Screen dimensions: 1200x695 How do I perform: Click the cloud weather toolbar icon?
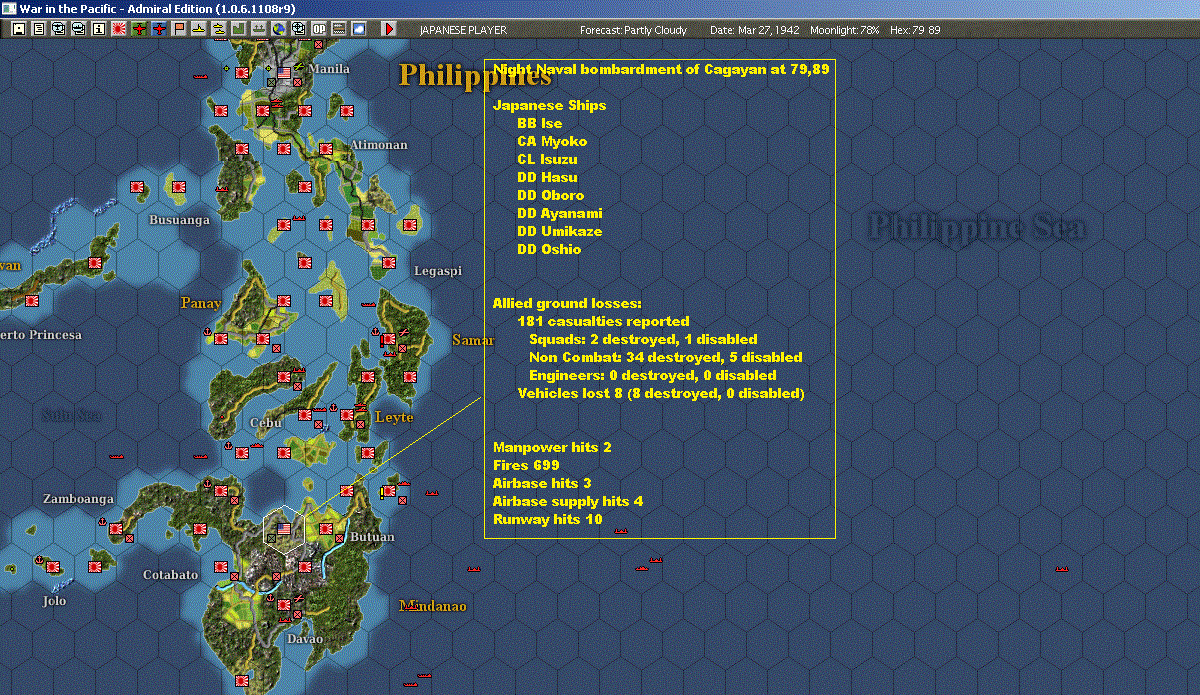pyautogui.click(x=359, y=30)
